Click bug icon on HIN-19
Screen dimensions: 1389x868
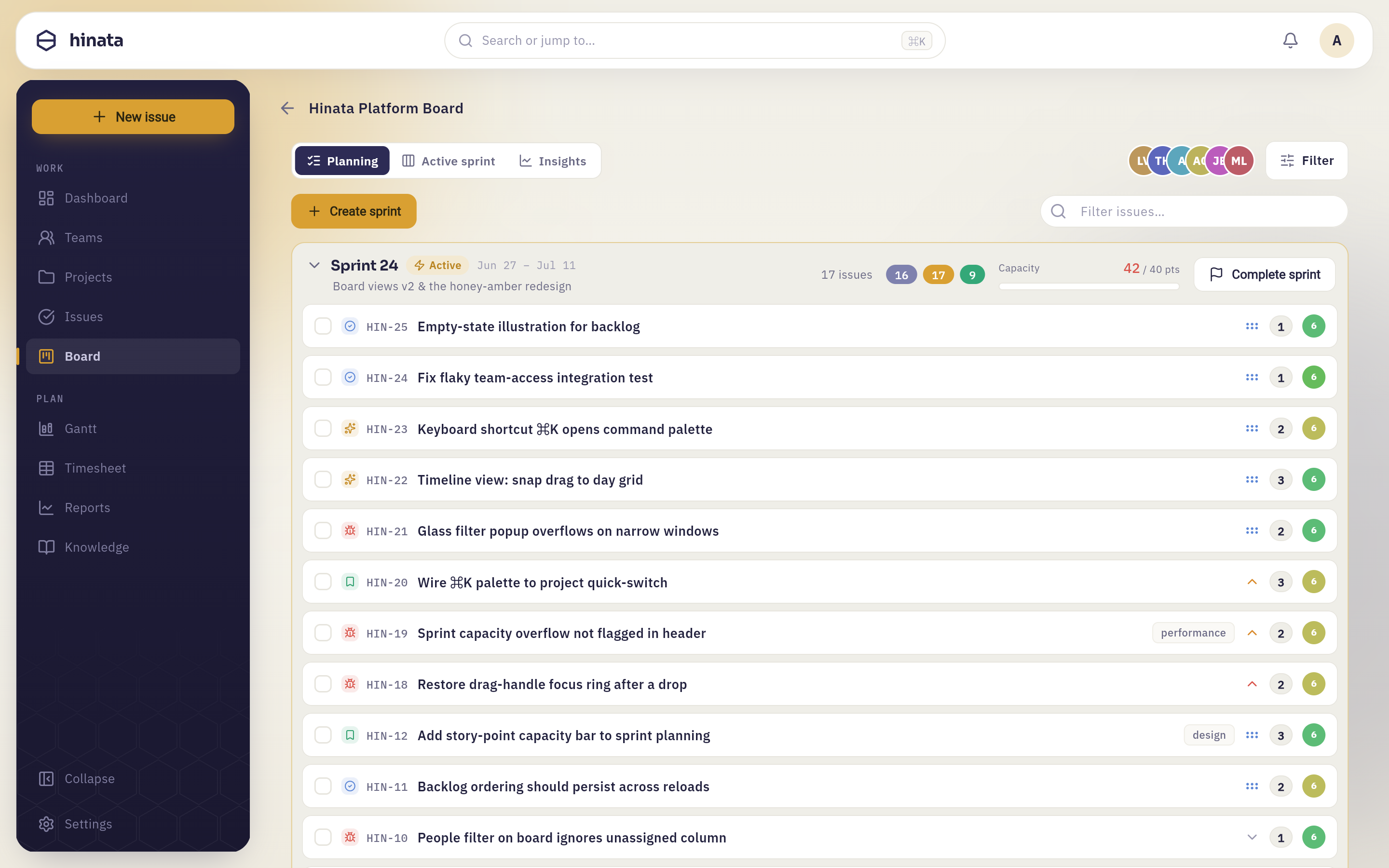[350, 633]
